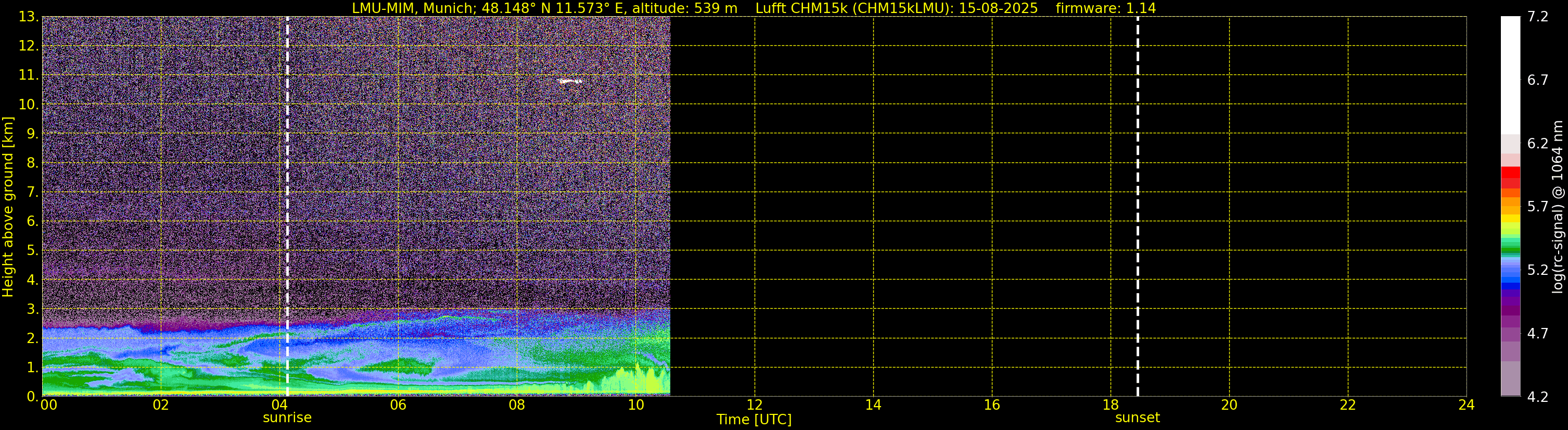This screenshot has width=1568, height=430.
Task: Click the height axis tick label 3
Action: 32,309
